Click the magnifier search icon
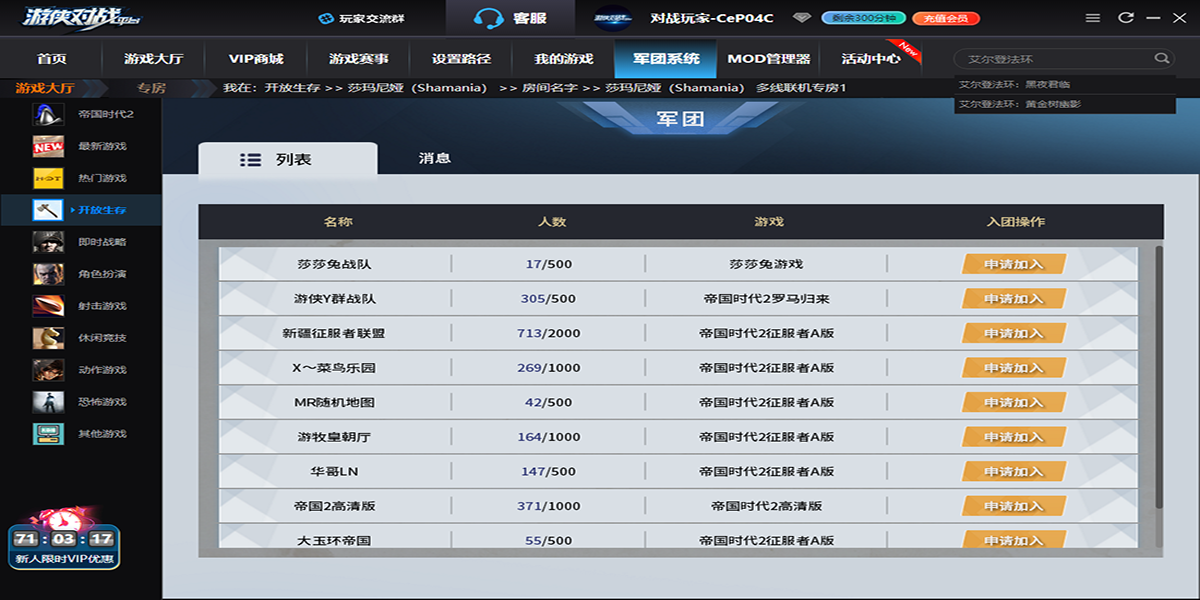The width and height of the screenshot is (1200, 600). [1161, 59]
